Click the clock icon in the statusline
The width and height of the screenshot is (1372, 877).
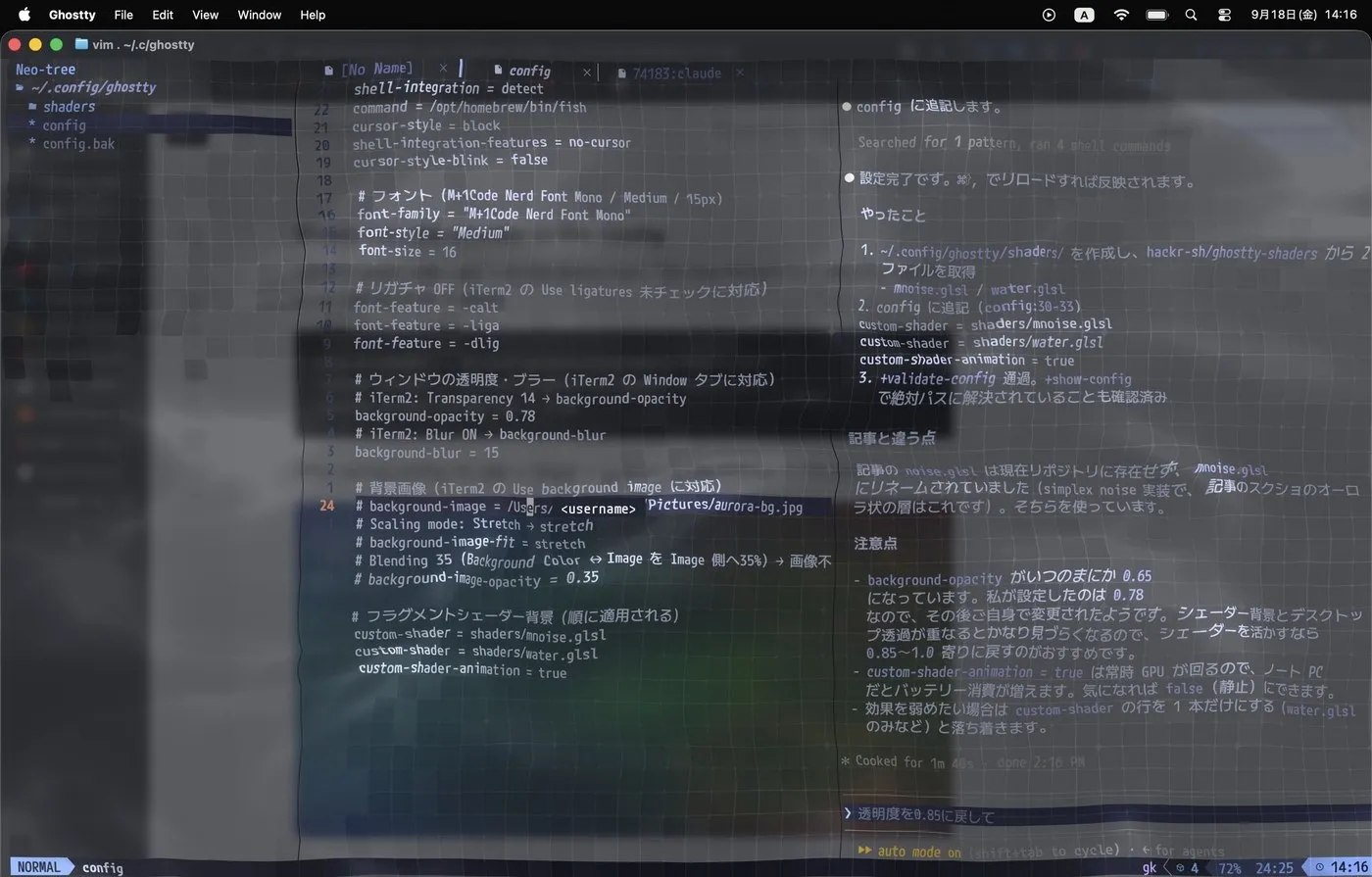click(1320, 868)
